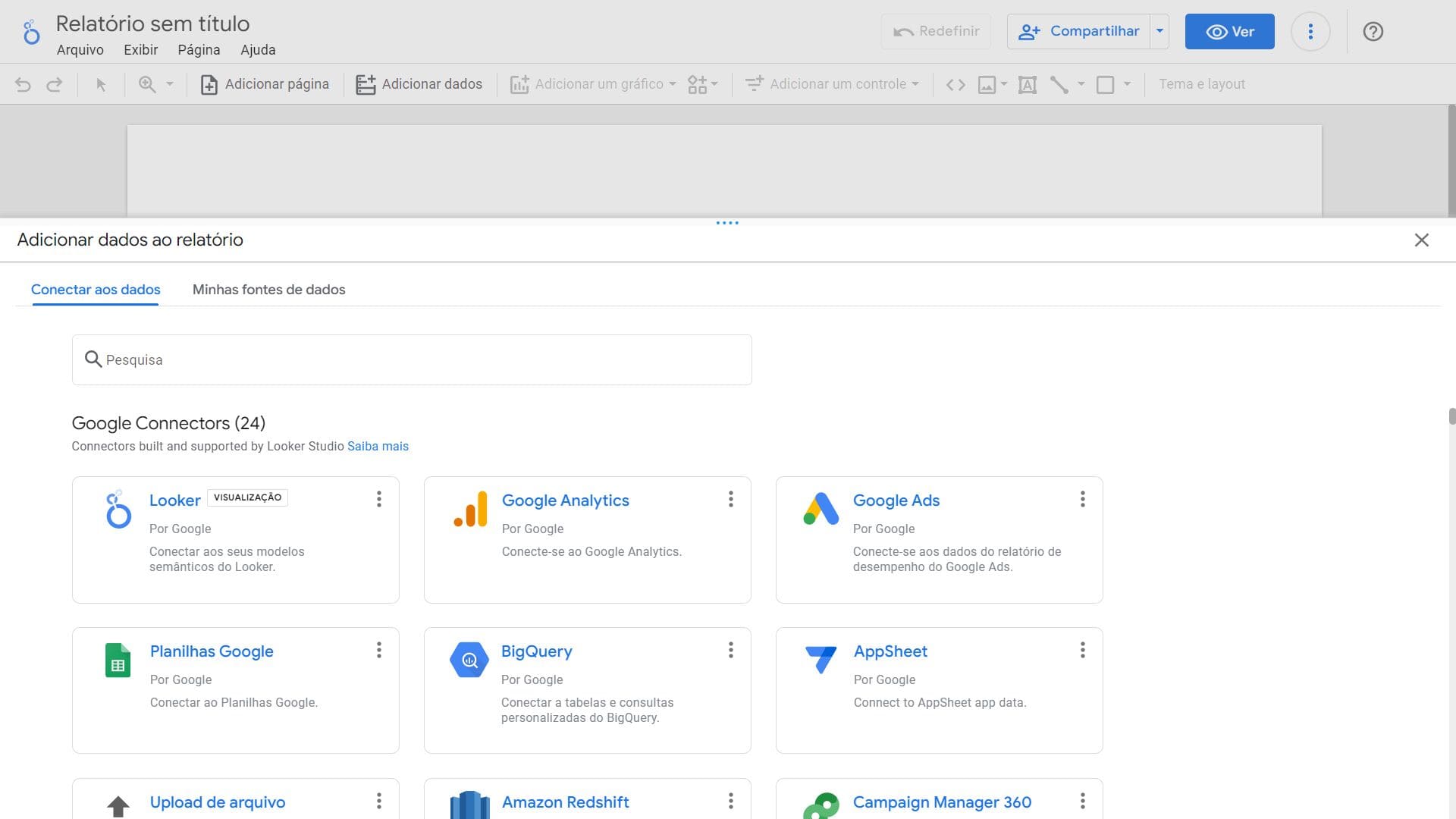Follow the Saiba mais link
This screenshot has width=1456, height=819.
point(378,447)
